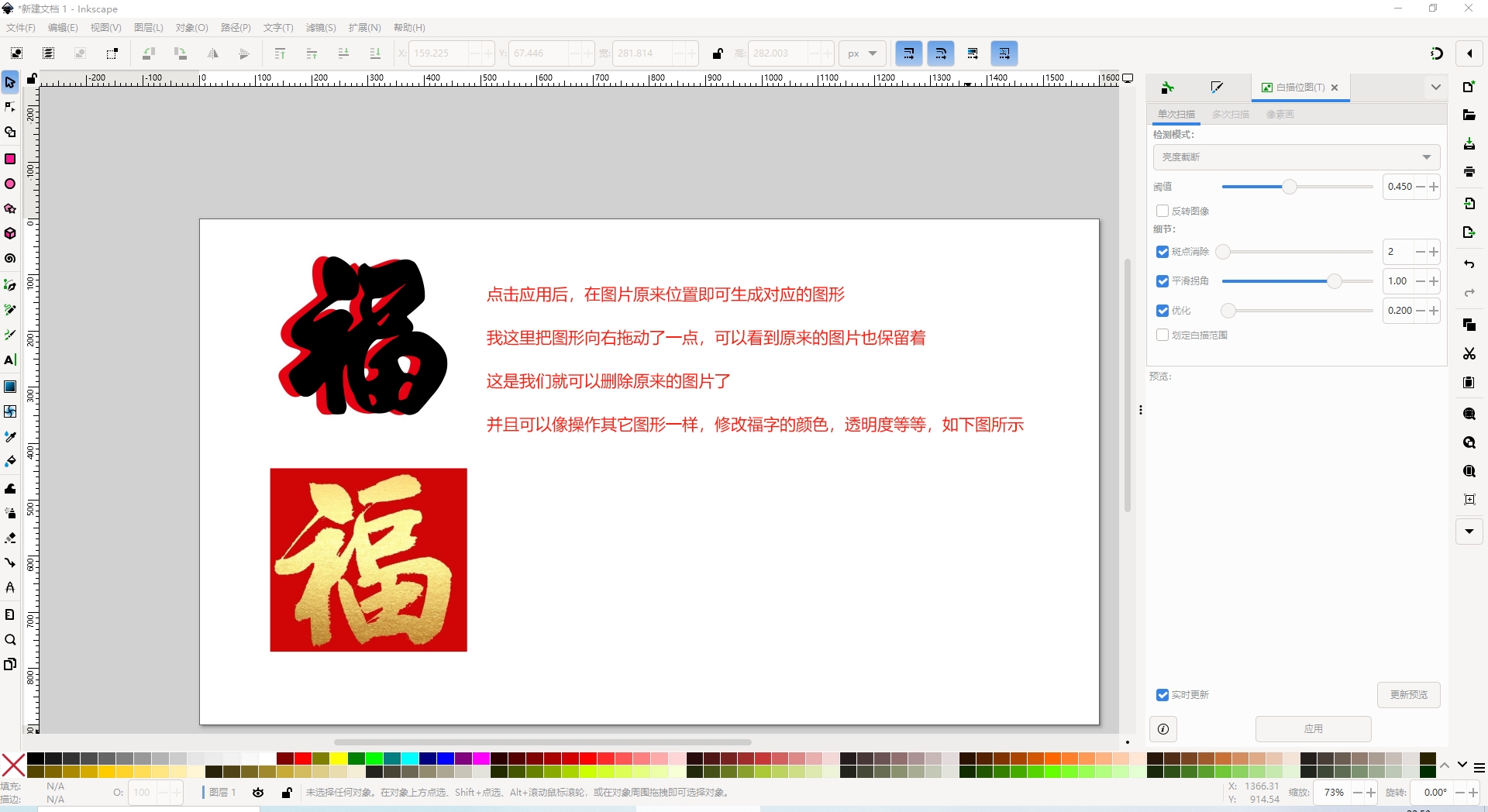Select the Ellipse tool

point(10,184)
